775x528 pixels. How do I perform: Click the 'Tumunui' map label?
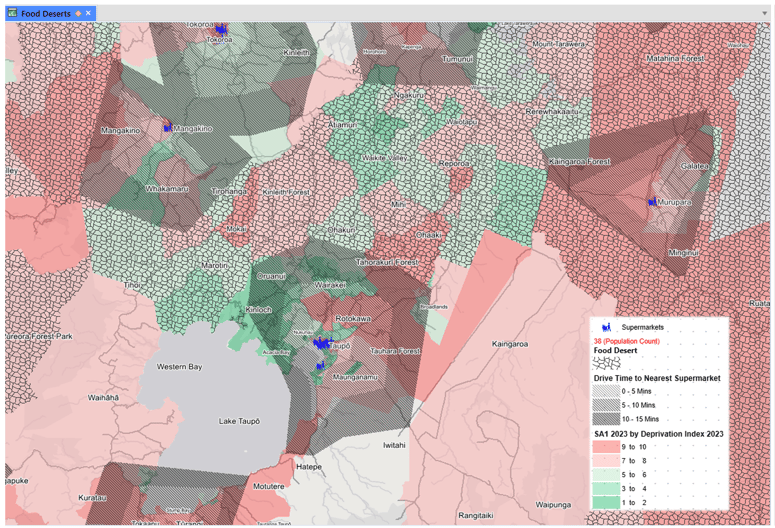[457, 59]
